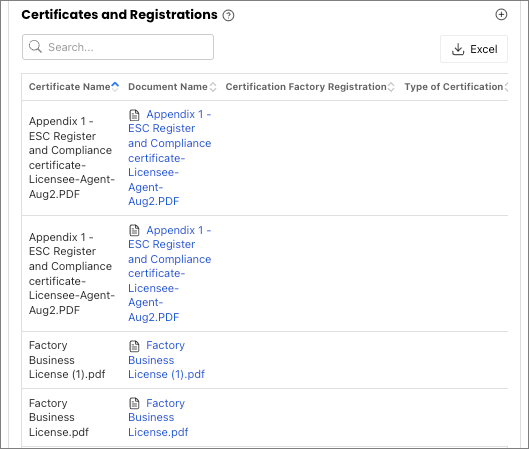Click Type of Certification column header

(x=454, y=87)
